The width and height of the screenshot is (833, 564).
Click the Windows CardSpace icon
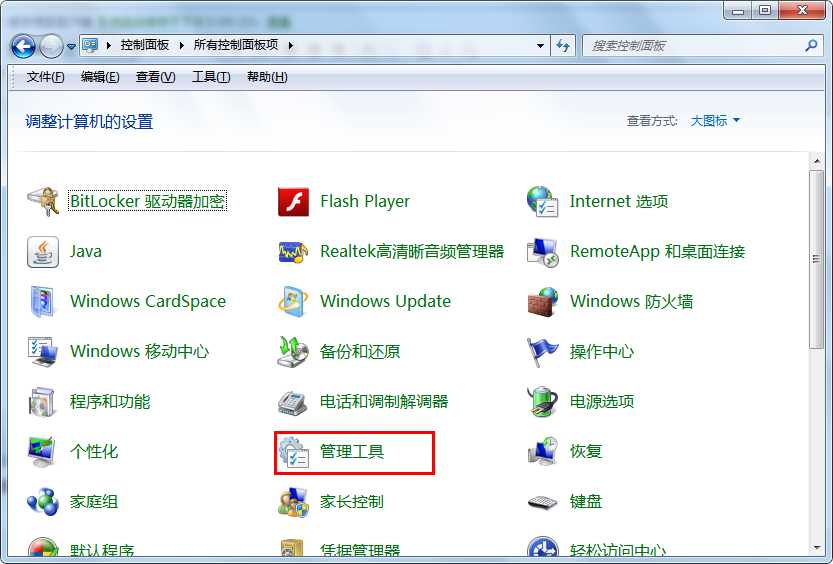(43, 302)
